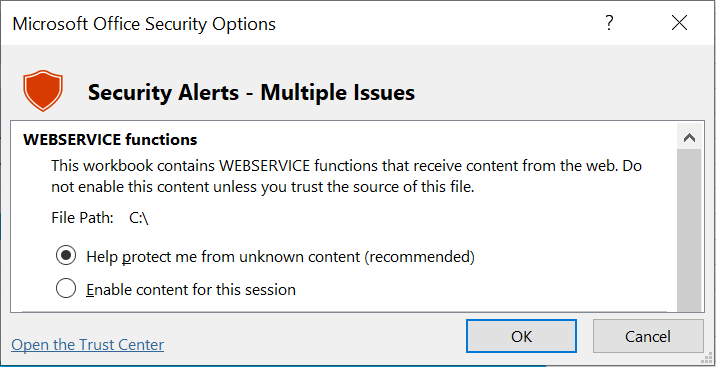Confirm the dialog with the OK button
The width and height of the screenshot is (716, 367).
pos(521,336)
